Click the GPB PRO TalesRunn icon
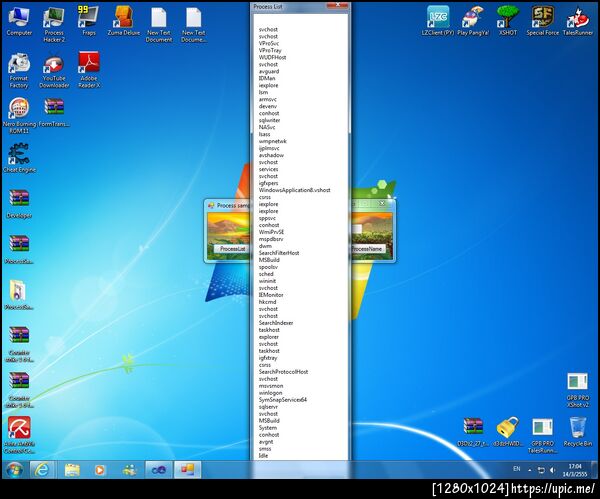 pos(543,435)
